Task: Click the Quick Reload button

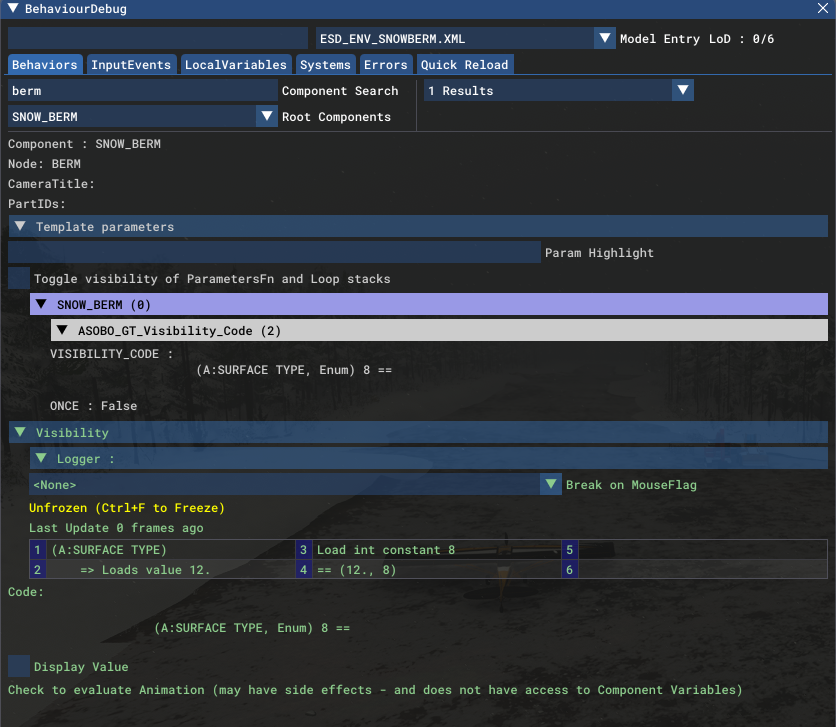Action: (x=465, y=64)
